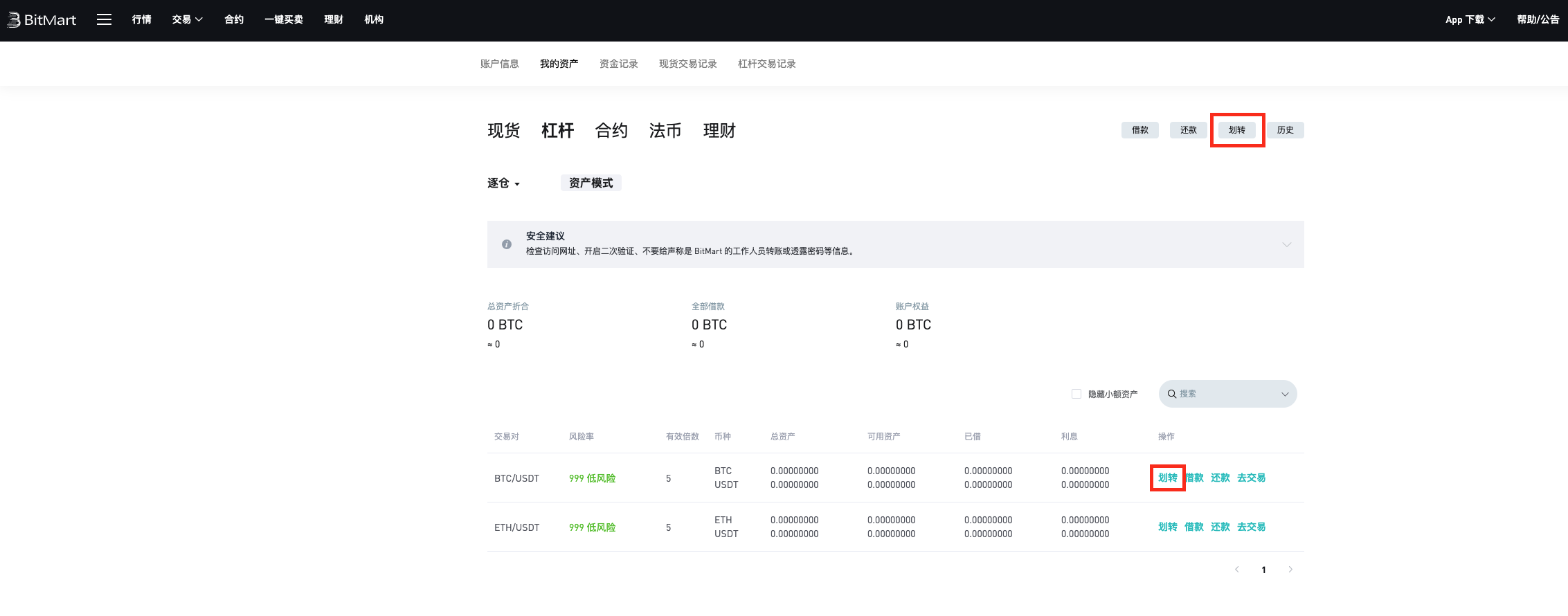Click 划转 in the BTC/USDT row
The image size is (1568, 616).
pyautogui.click(x=1167, y=478)
